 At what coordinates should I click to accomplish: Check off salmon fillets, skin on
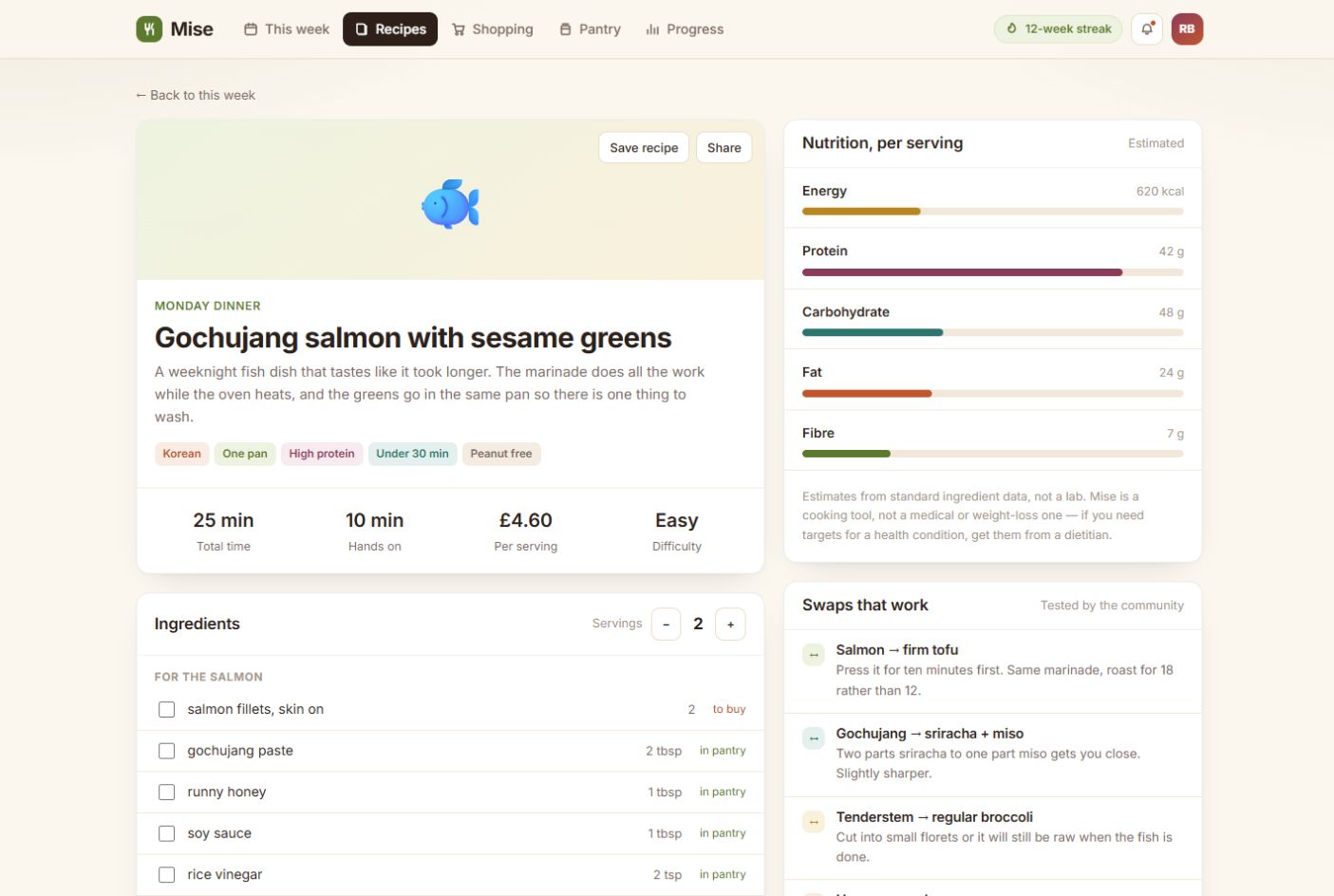click(x=167, y=710)
